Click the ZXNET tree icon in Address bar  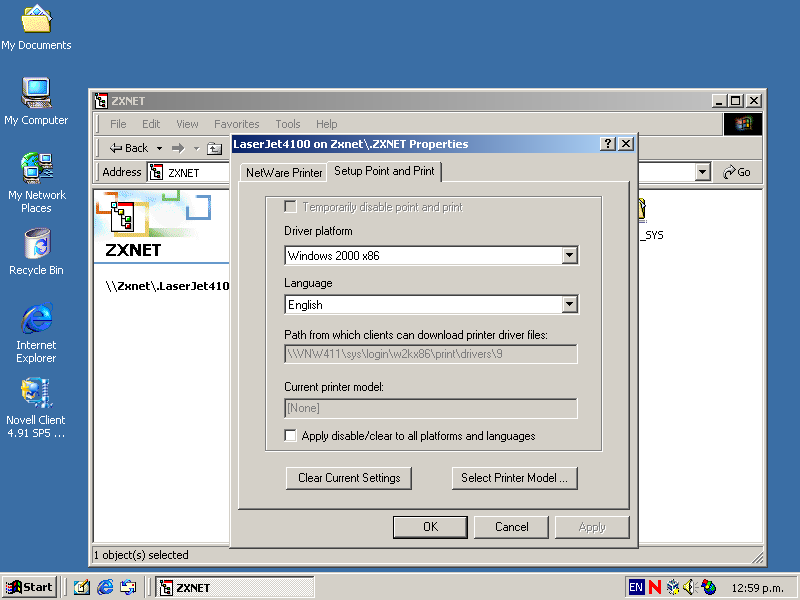[156, 172]
